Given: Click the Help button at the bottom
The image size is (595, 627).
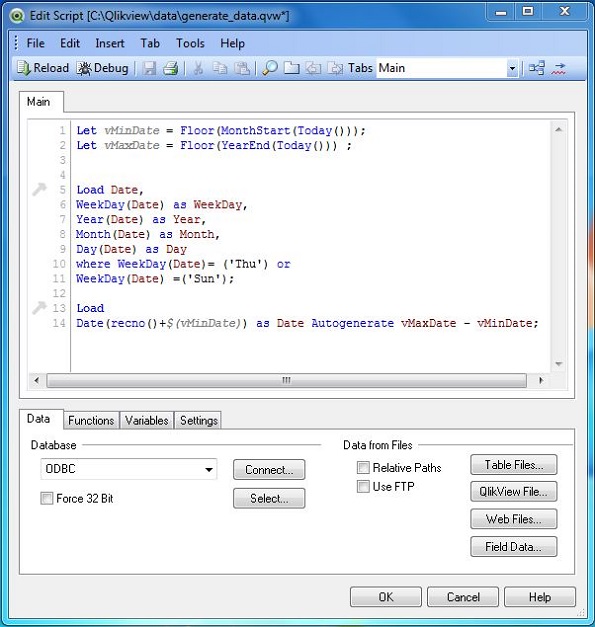Looking at the screenshot, I should [540, 597].
